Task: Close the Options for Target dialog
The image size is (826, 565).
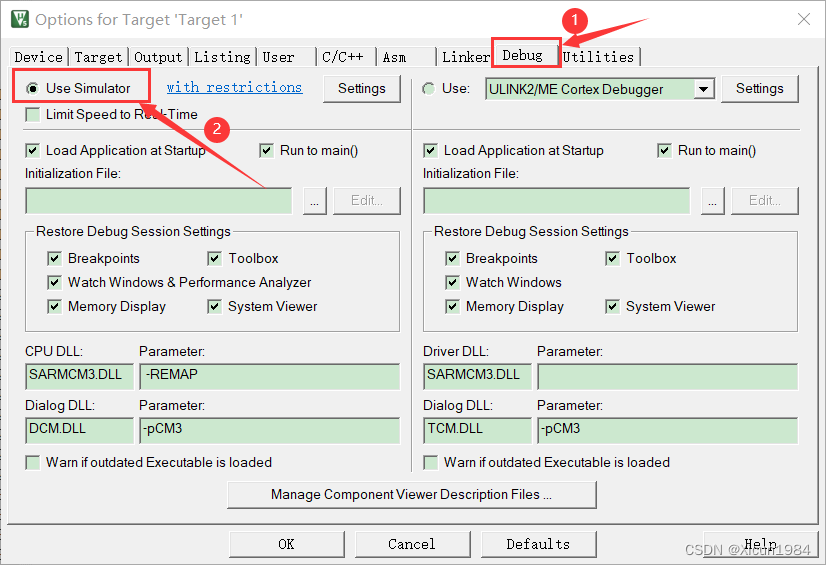Action: click(804, 19)
